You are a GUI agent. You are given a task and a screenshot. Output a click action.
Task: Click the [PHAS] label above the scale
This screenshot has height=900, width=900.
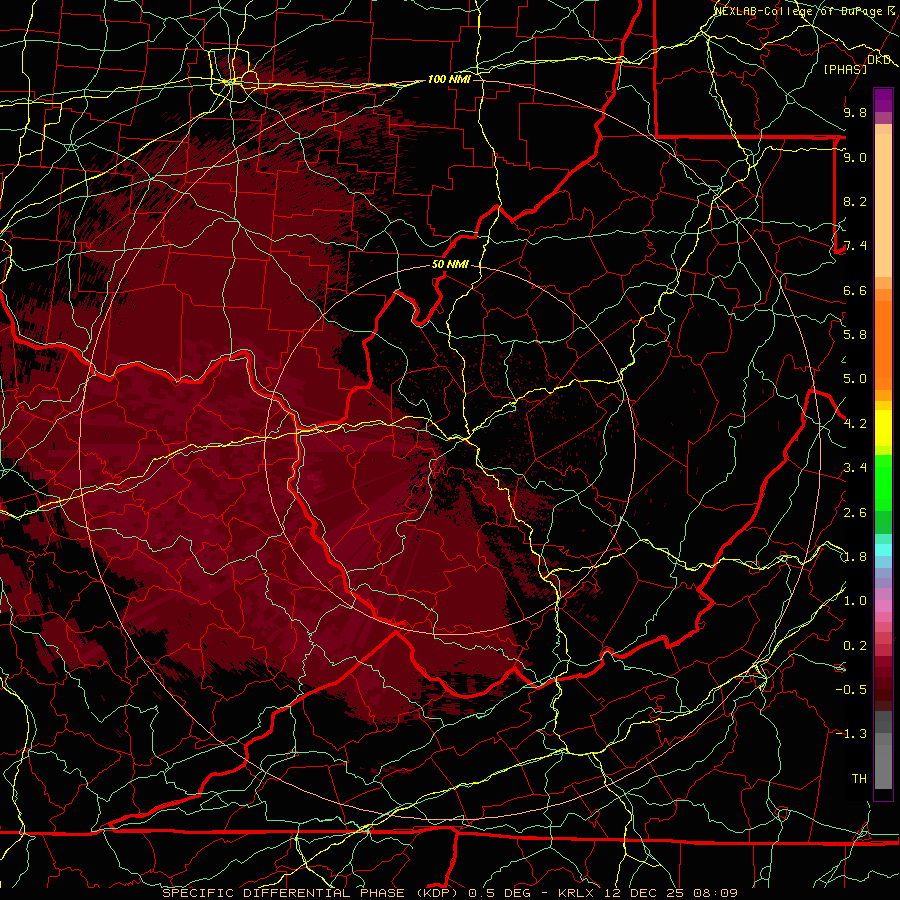(x=845, y=69)
